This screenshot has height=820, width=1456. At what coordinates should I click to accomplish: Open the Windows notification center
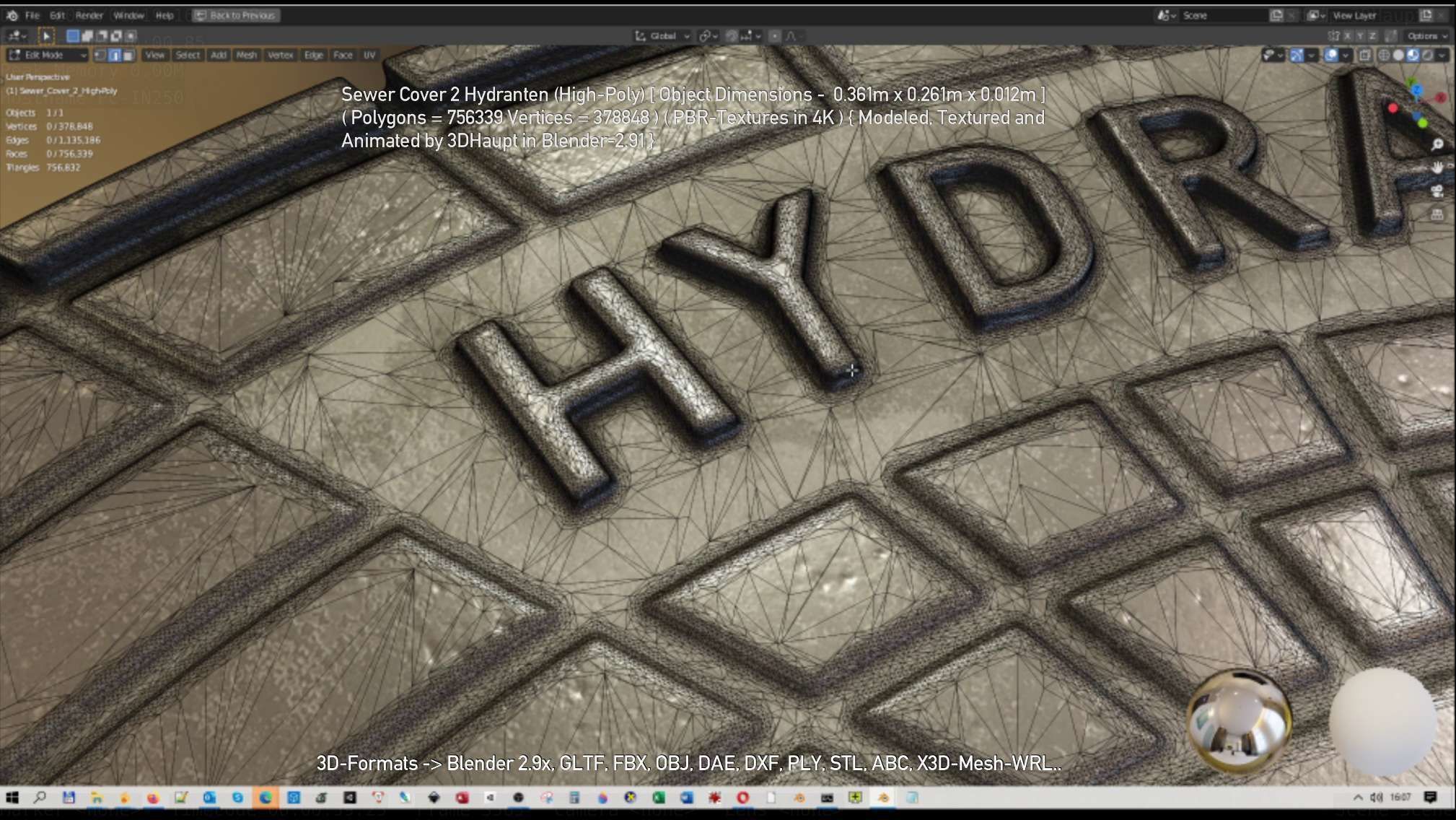1430,798
